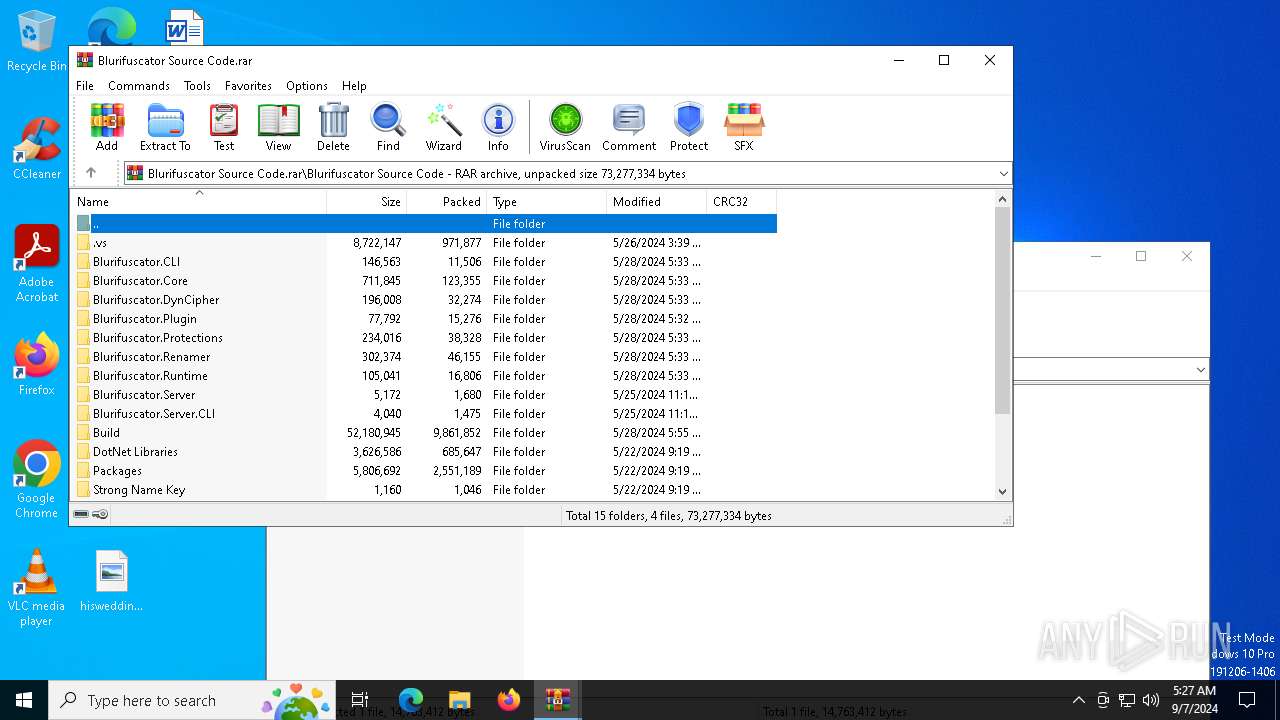Viewport: 1280px width, 720px height.
Task: Open CCleaner desktop shortcut
Action: click(36, 149)
